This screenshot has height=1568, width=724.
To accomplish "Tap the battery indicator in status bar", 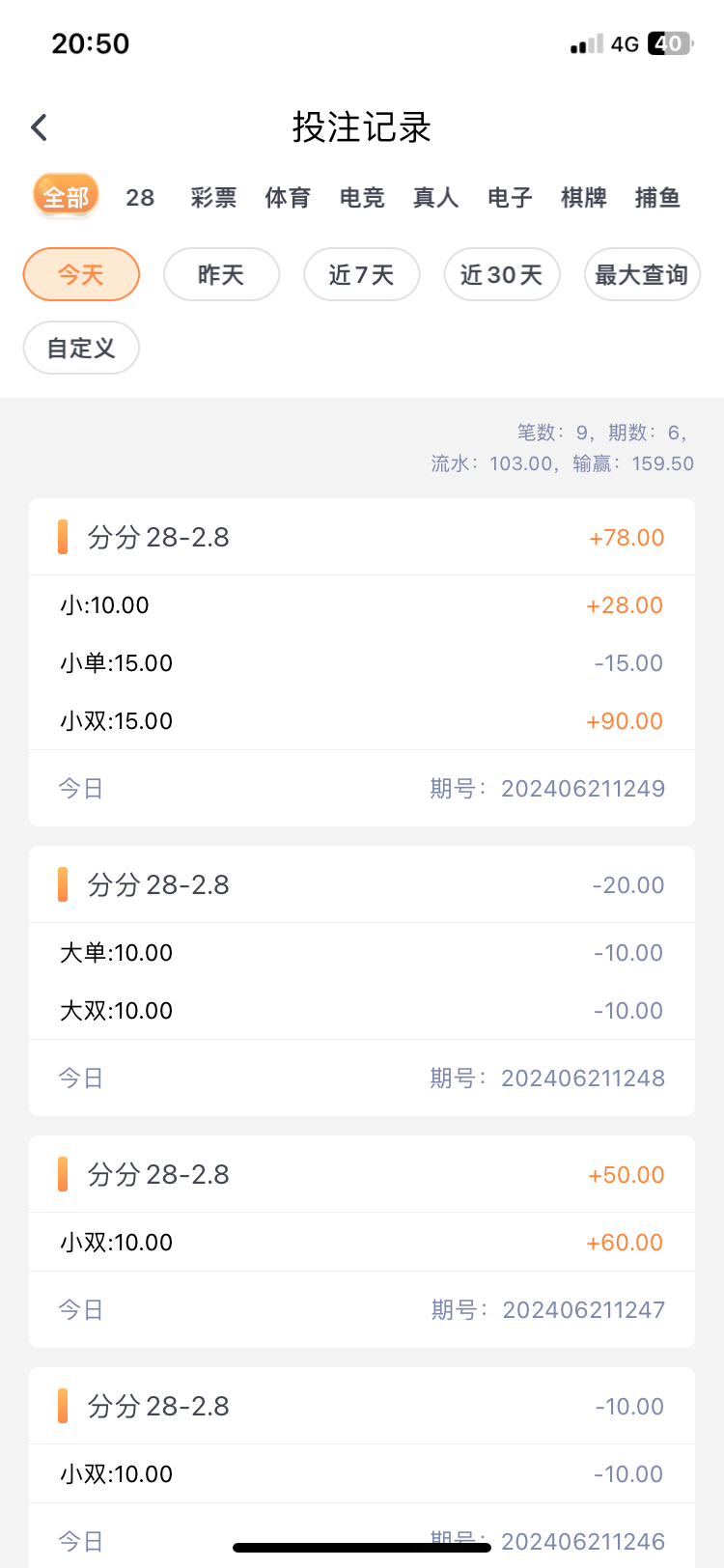I will click(x=670, y=43).
